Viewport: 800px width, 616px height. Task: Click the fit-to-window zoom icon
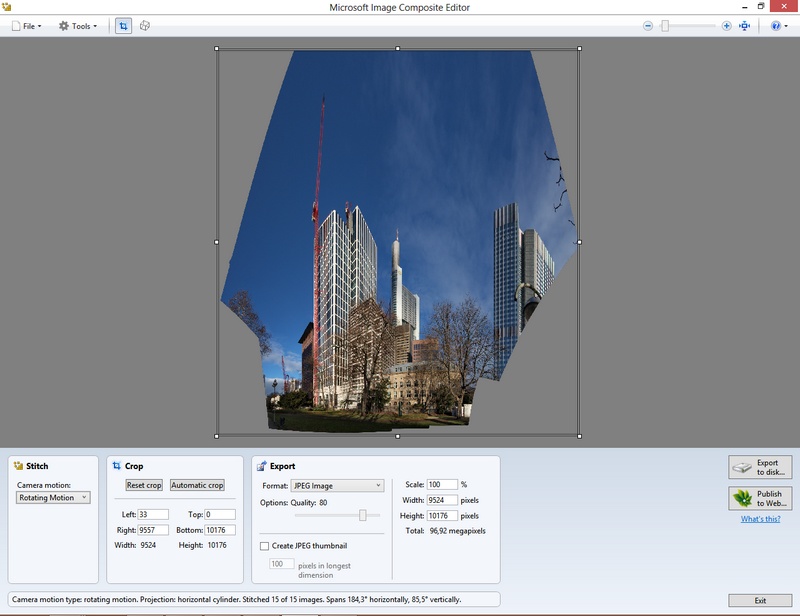[x=745, y=26]
